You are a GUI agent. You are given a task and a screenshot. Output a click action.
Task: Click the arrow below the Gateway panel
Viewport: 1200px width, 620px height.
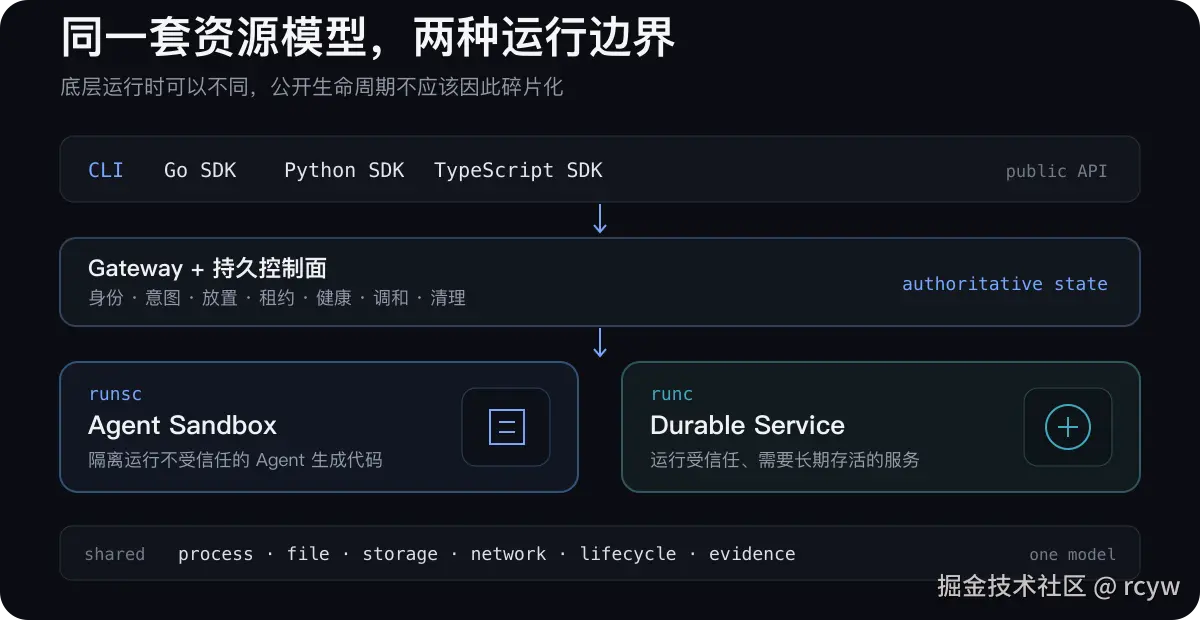coord(600,343)
